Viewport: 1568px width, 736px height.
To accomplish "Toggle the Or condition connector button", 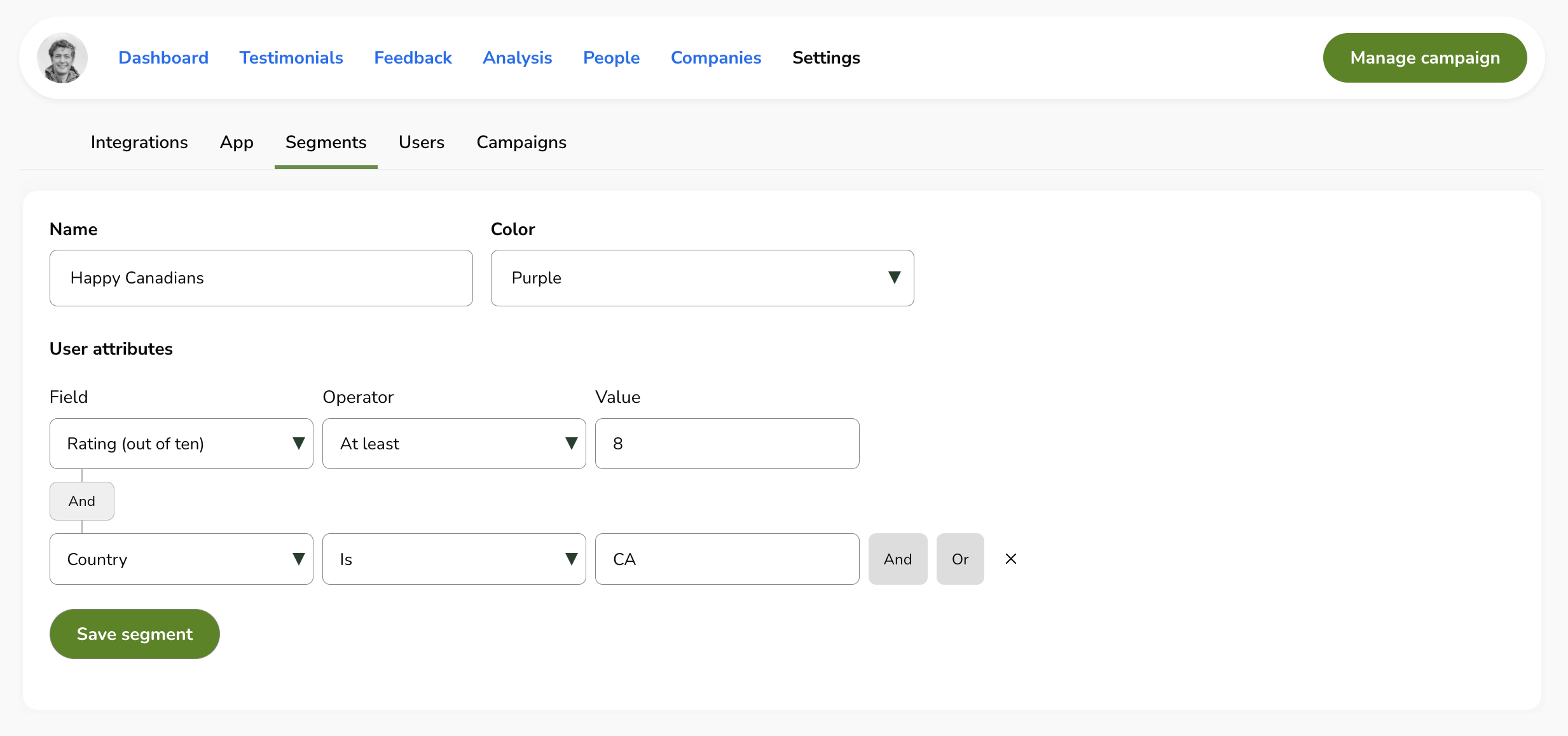I will [960, 559].
